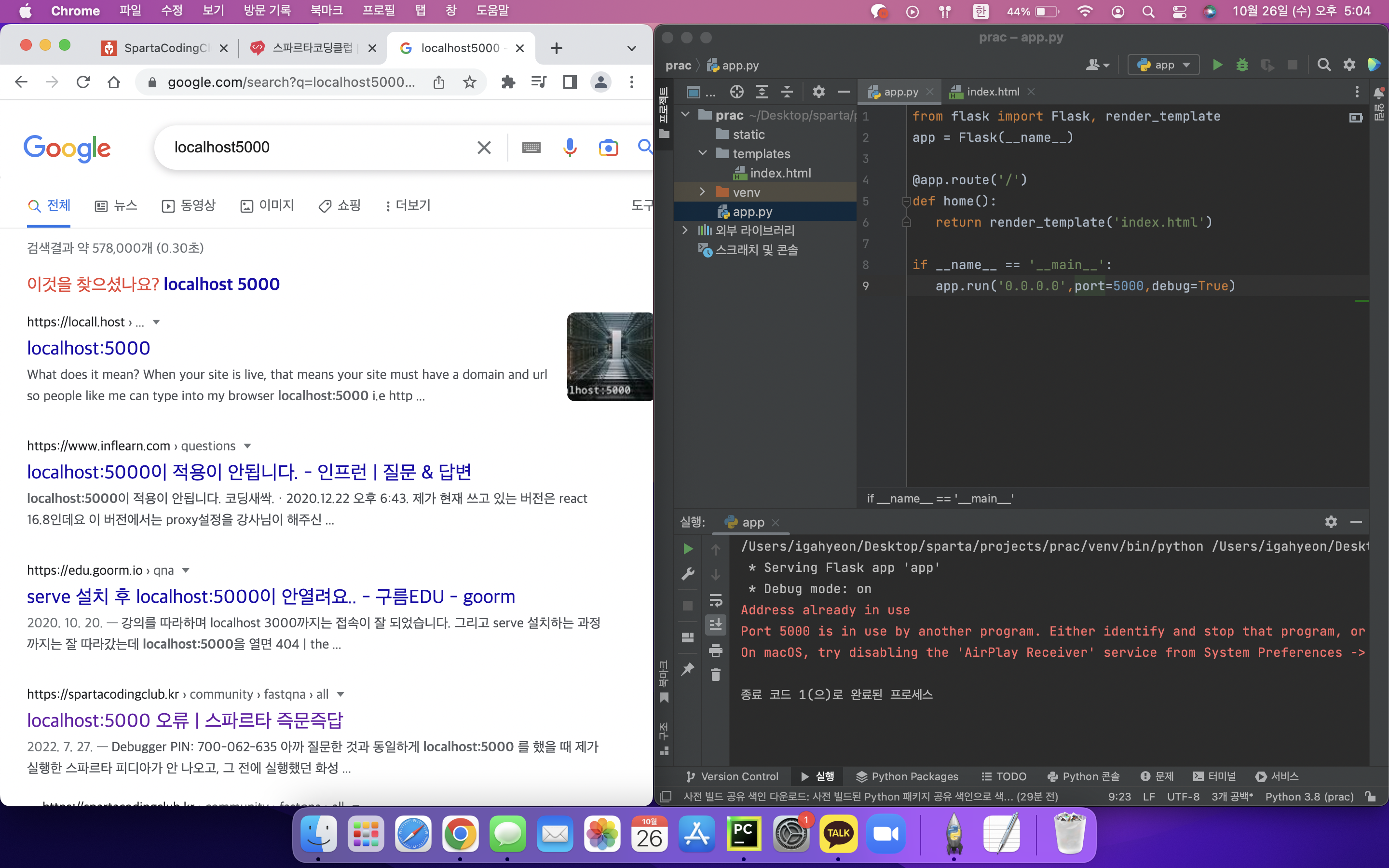Screen dimensions: 1389x868
Task: Click Google search input field
Action: coord(321,148)
